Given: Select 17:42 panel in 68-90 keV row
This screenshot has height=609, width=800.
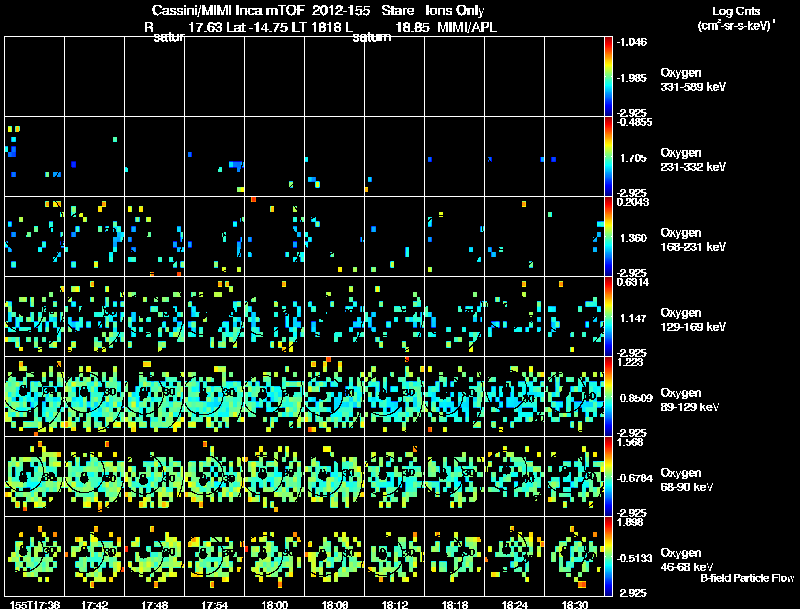Looking at the screenshot, I should point(94,476).
